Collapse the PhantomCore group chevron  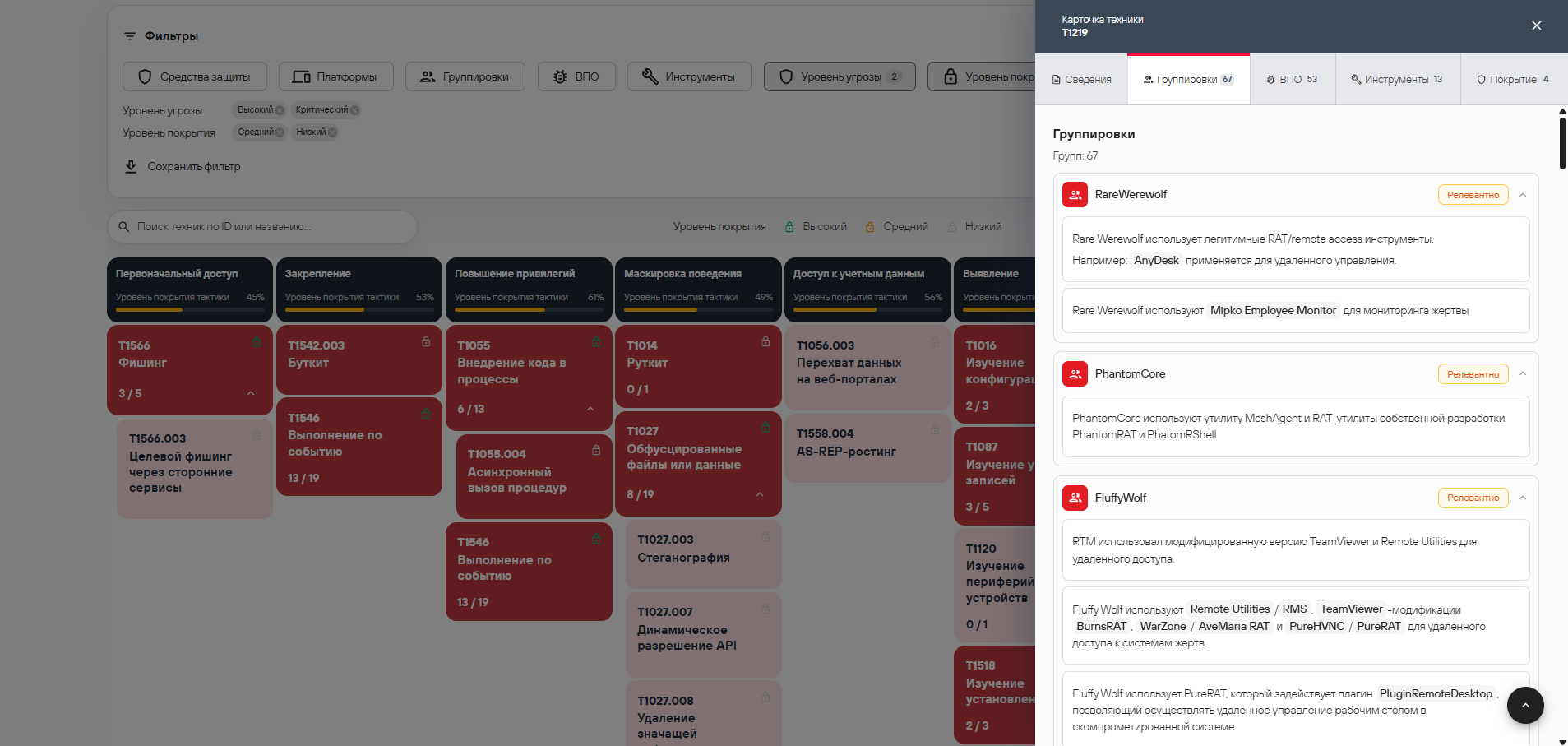pyautogui.click(x=1523, y=374)
